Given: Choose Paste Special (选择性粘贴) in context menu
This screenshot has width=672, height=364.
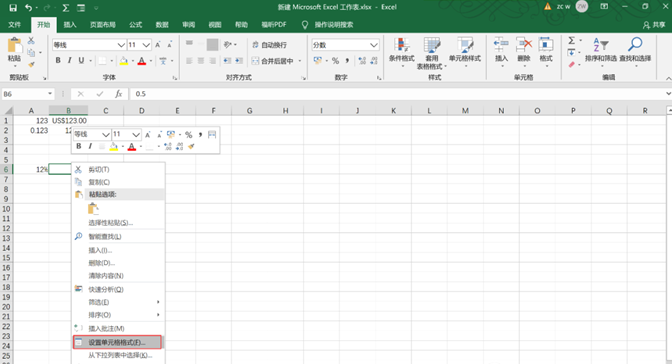Looking at the screenshot, I should (x=118, y=223).
